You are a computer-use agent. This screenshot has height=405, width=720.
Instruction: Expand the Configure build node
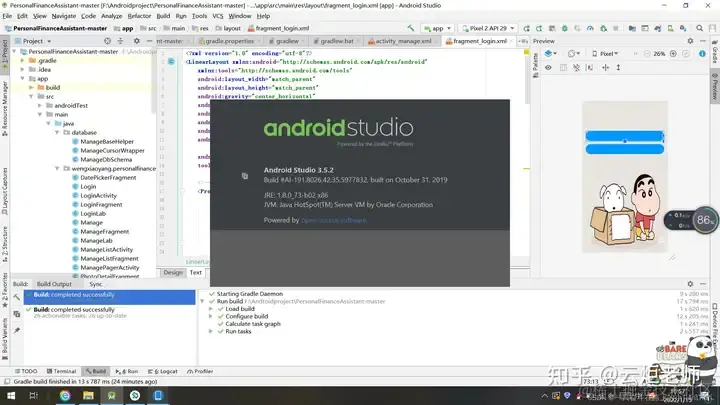click(211, 316)
